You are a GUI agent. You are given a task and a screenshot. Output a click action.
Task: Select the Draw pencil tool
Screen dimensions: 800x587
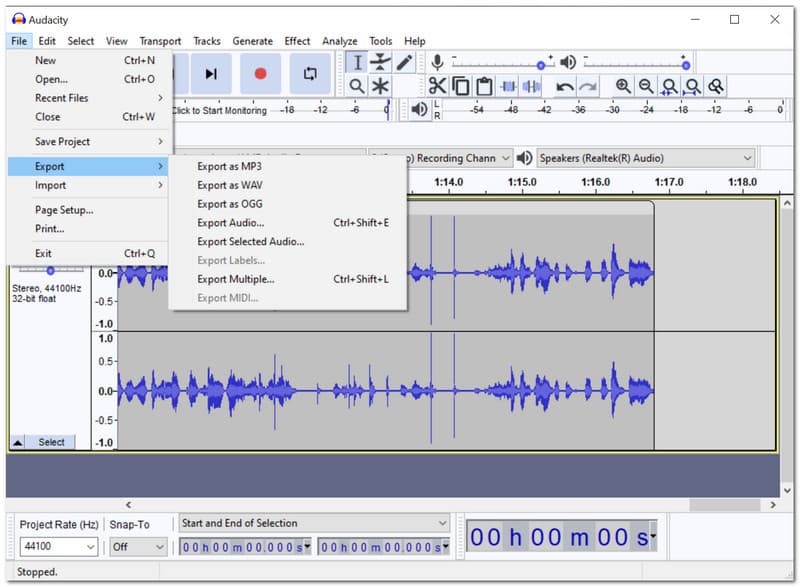click(x=404, y=63)
